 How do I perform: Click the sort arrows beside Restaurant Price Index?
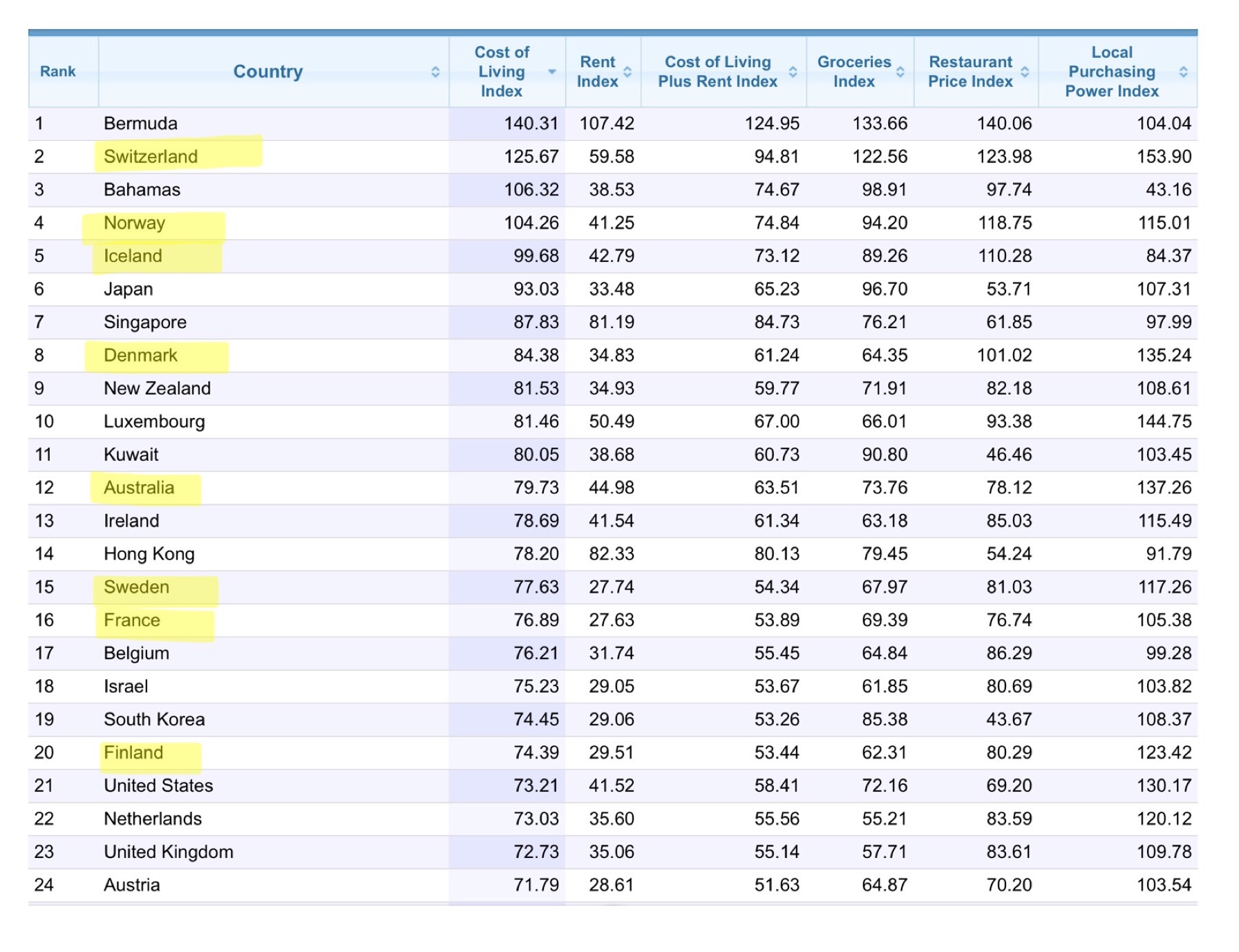click(x=1025, y=72)
